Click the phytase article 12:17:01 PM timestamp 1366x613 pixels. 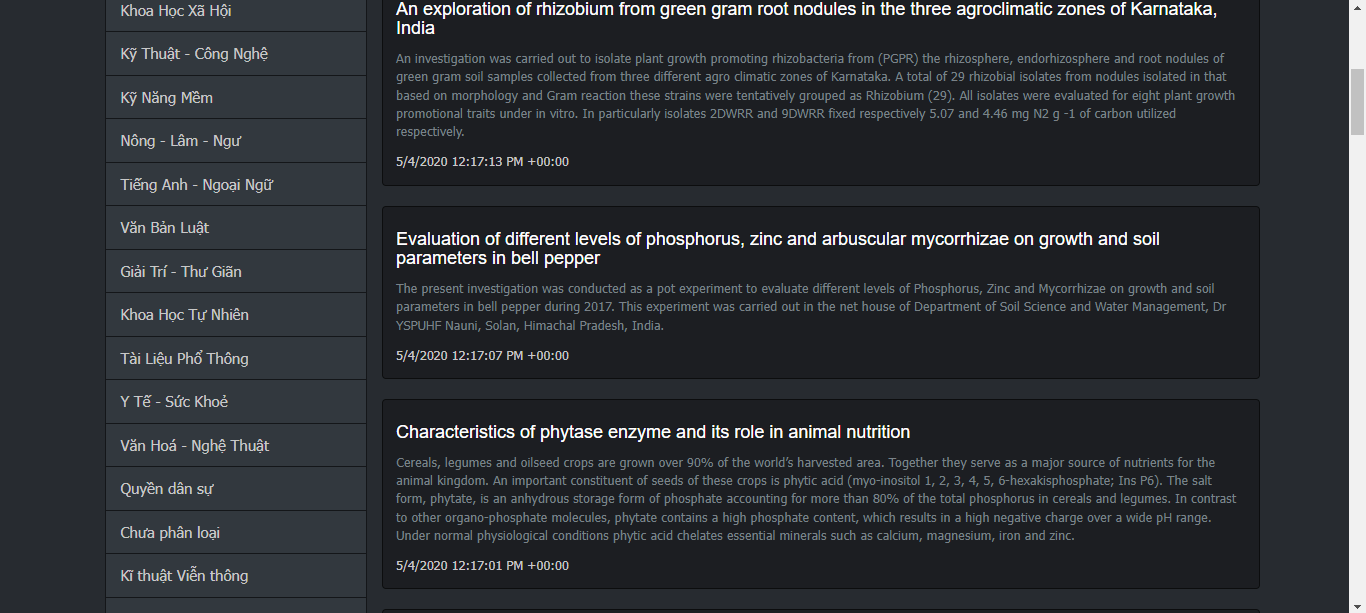click(482, 566)
